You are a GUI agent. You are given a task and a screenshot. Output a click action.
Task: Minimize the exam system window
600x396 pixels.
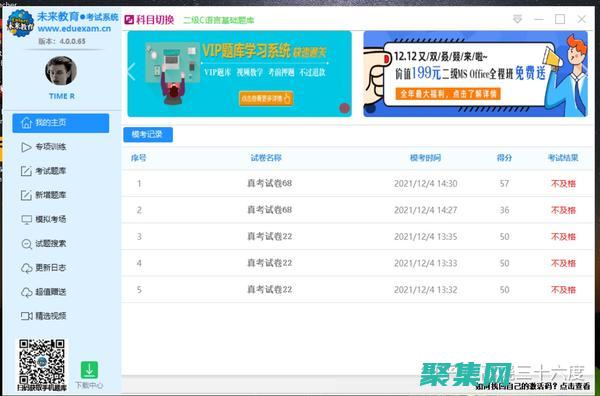click(x=539, y=19)
